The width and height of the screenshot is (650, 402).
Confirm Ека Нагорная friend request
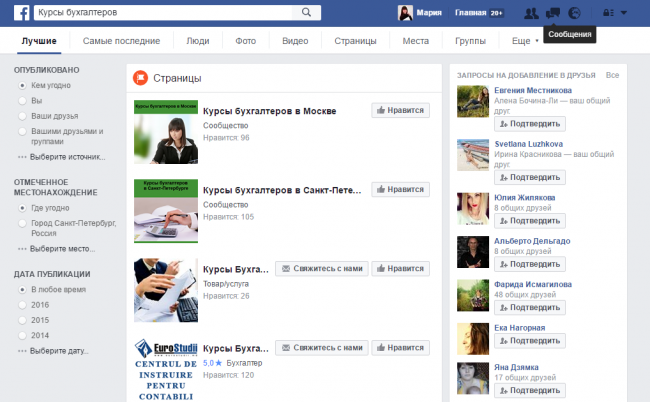coord(530,341)
